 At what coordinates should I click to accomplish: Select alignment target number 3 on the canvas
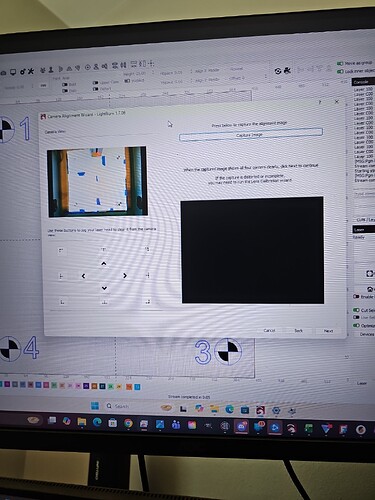[218, 351]
